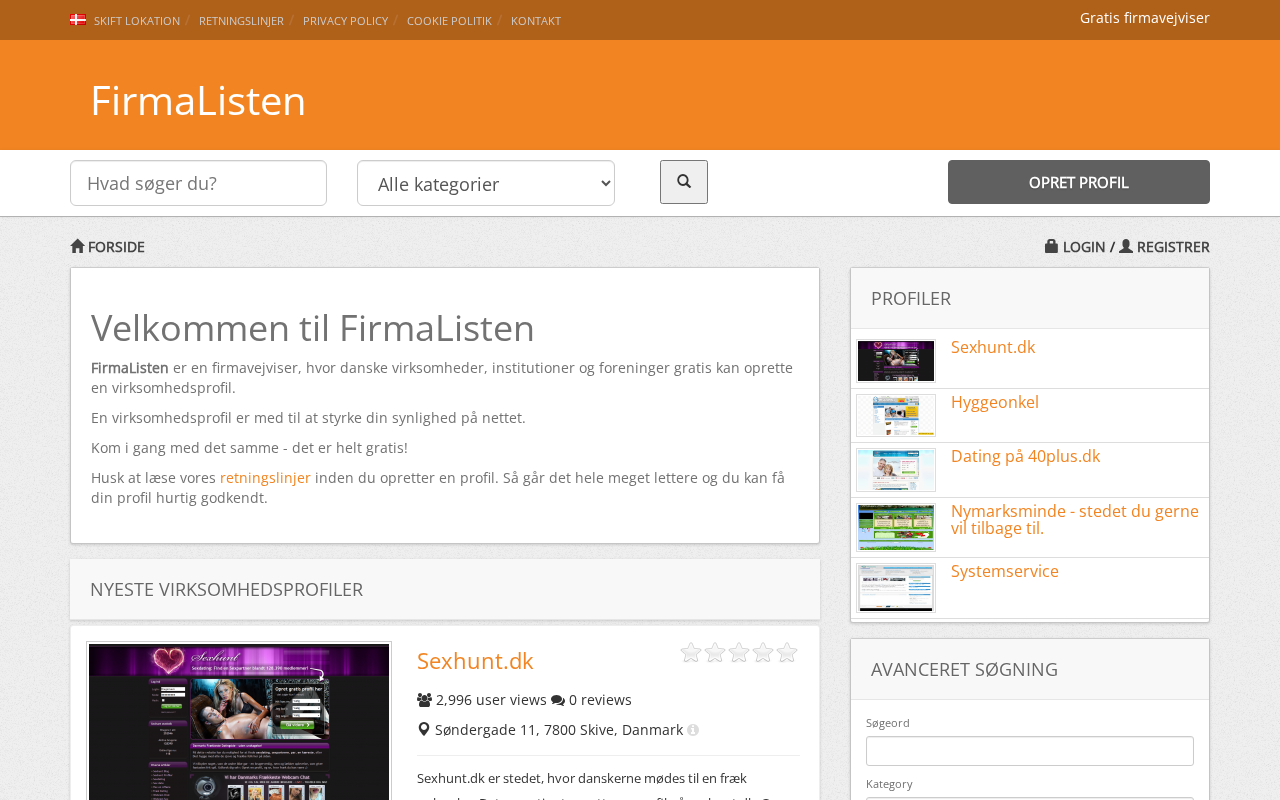The image size is (1280, 800).
Task: Click the Sexhunt.dk sidebar thumbnail
Action: tap(896, 361)
